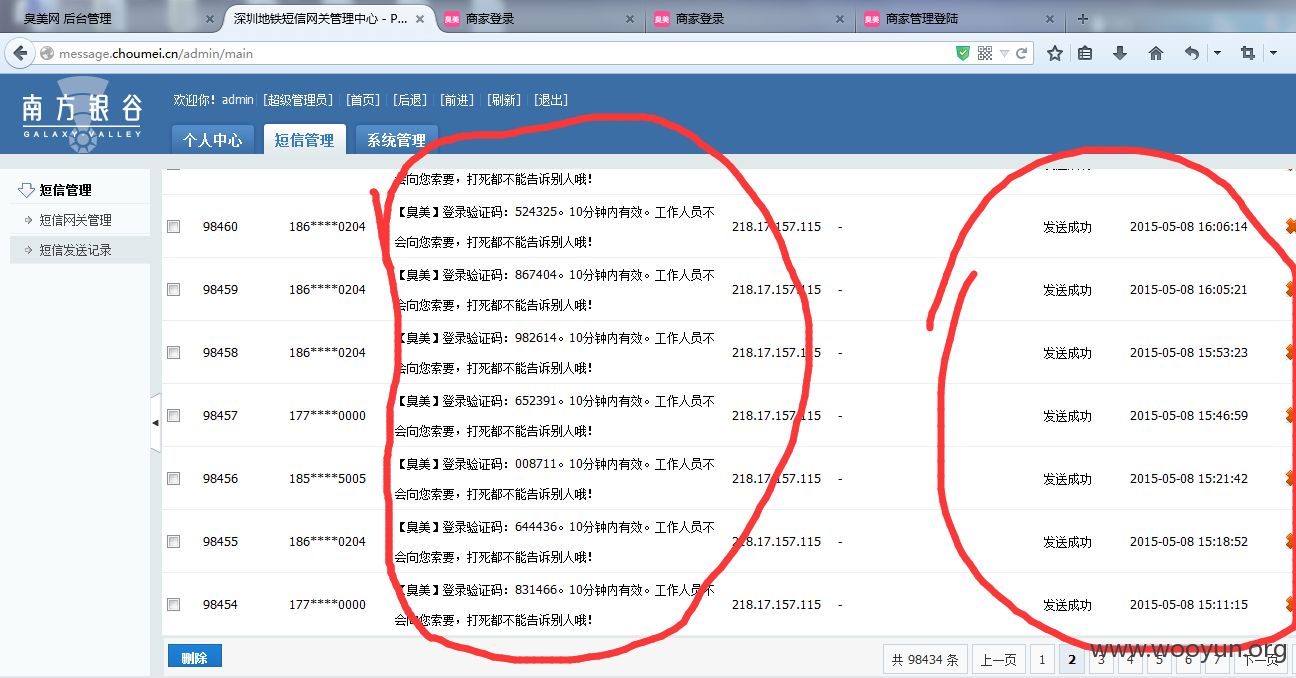The image size is (1296, 678).
Task: Tick the checkbox for record 98458
Action: click(173, 353)
